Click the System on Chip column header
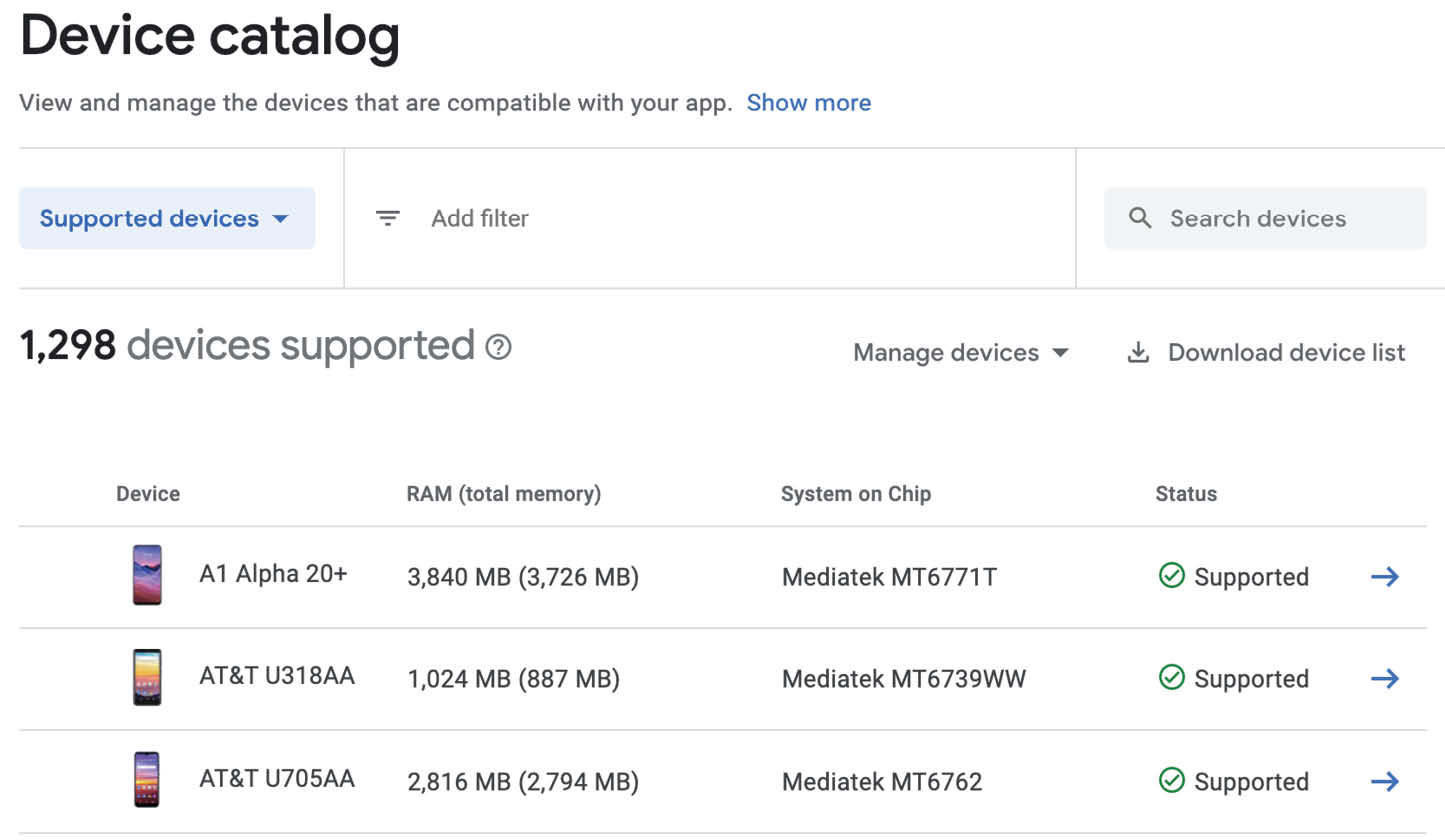 coord(856,494)
